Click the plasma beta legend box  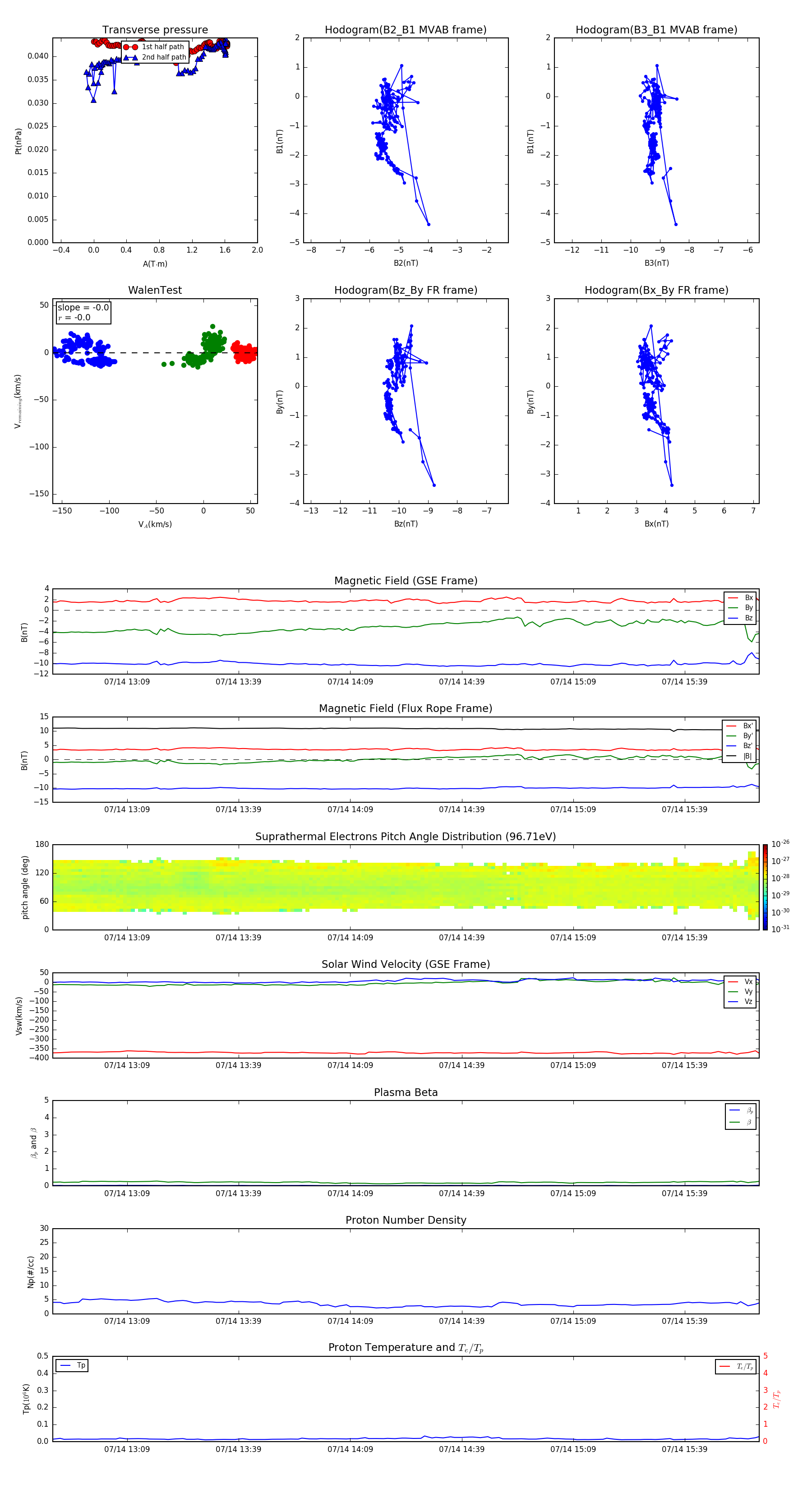point(740,1116)
